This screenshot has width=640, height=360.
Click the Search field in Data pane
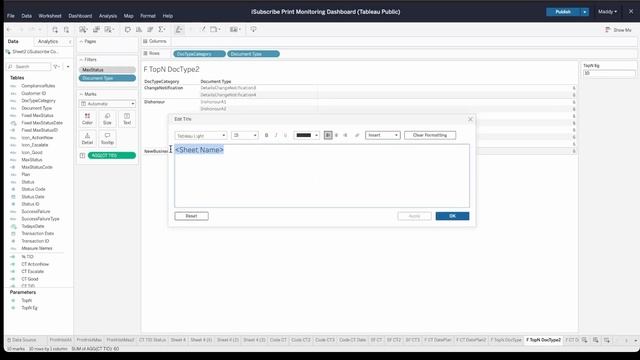tap(29, 67)
